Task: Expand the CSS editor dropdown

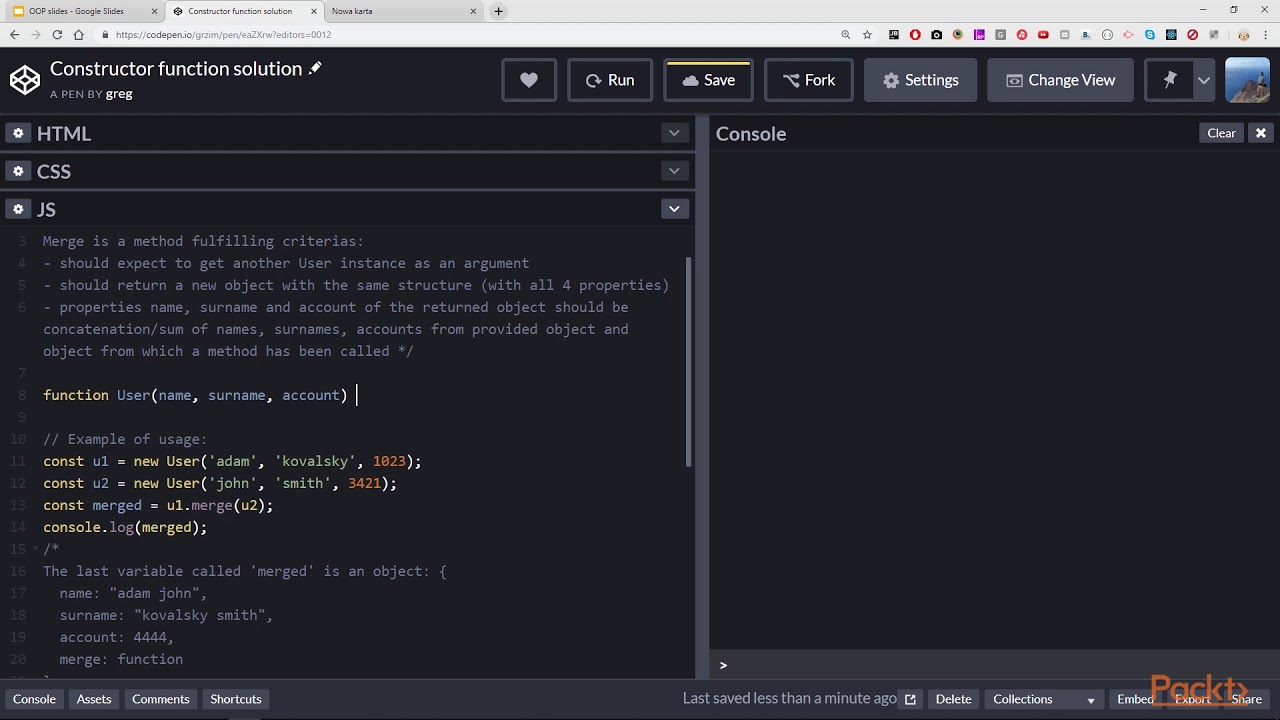Action: point(674,171)
